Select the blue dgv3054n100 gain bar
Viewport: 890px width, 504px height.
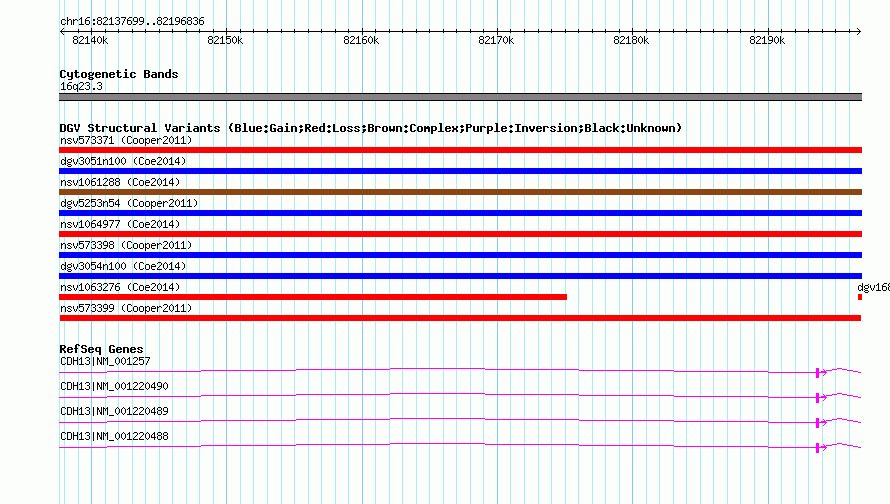click(x=460, y=276)
